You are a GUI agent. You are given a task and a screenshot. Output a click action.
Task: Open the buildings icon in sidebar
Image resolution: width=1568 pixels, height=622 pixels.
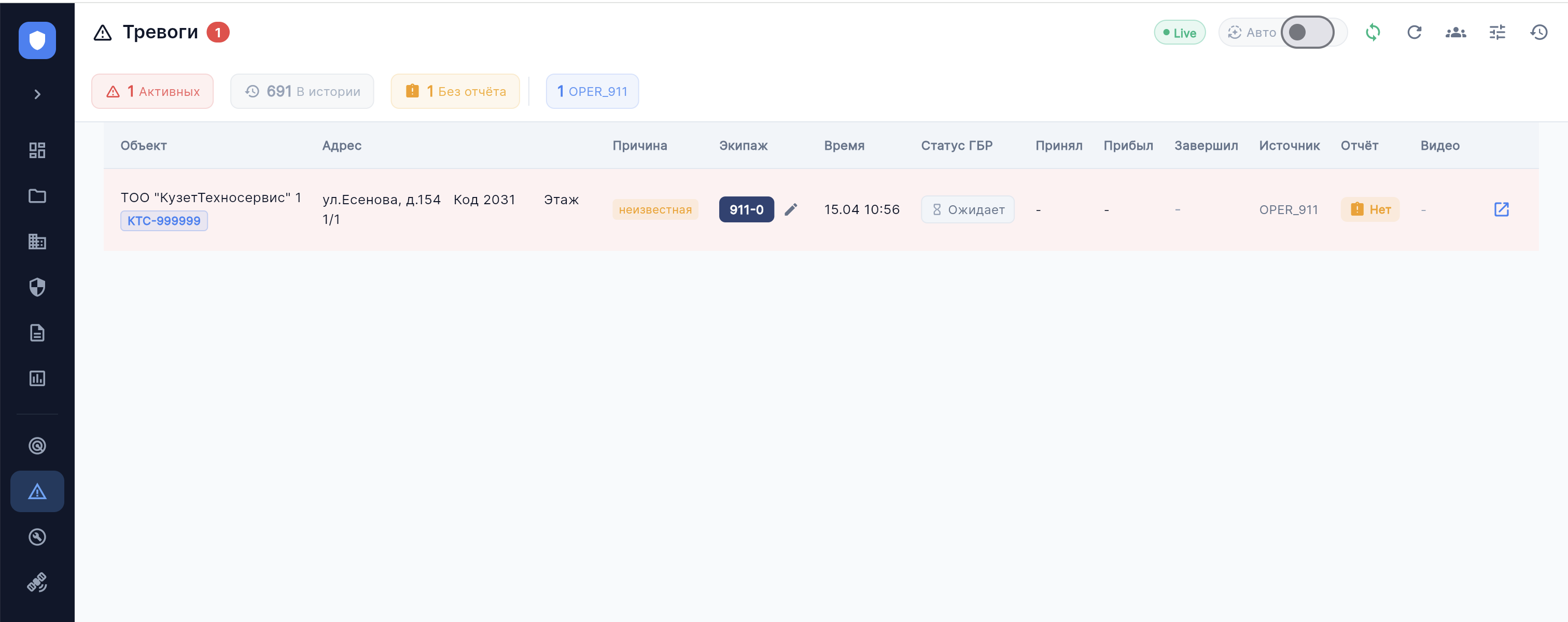[x=37, y=242]
